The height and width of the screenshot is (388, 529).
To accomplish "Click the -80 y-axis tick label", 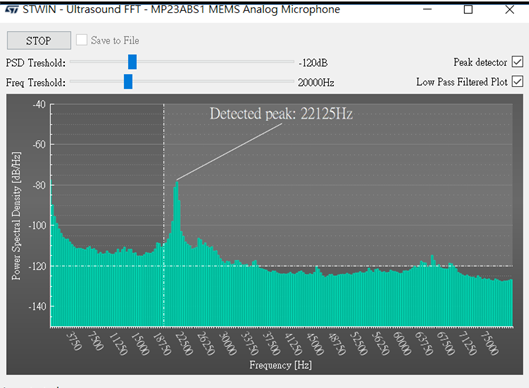I will click(39, 185).
